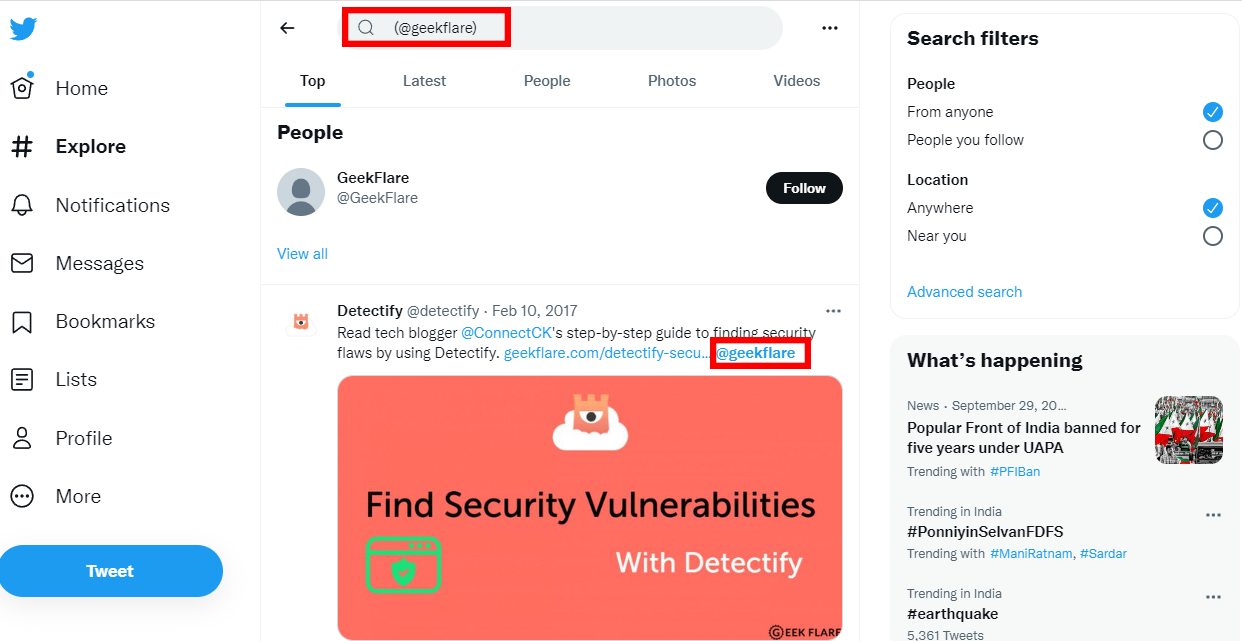
Task: Switch to the Photos tab
Action: click(672, 81)
